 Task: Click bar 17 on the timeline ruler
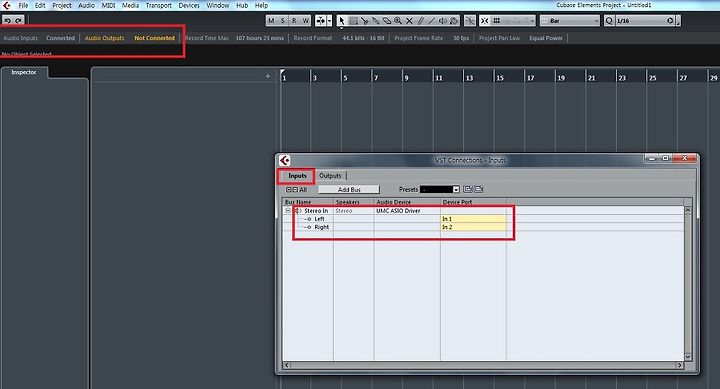(x=530, y=78)
